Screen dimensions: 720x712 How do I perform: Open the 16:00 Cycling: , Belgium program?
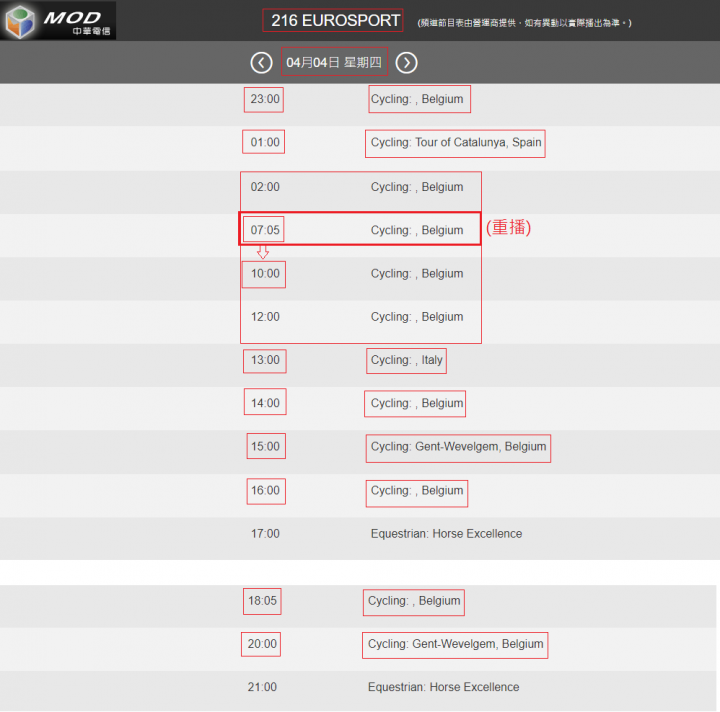[417, 490]
